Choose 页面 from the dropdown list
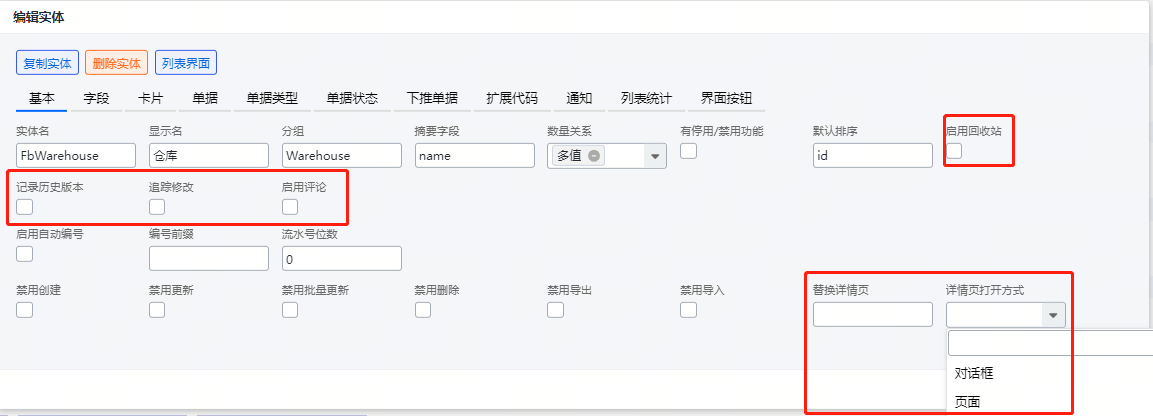 968,401
